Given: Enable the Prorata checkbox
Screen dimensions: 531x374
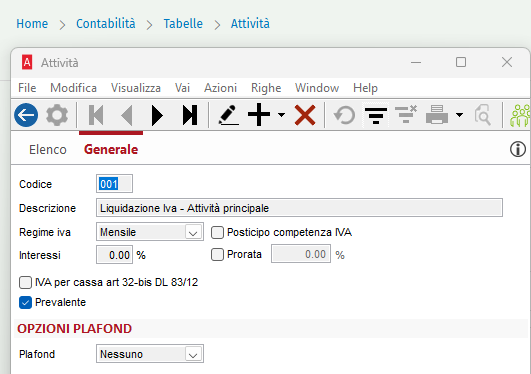Looking at the screenshot, I should point(217,254).
